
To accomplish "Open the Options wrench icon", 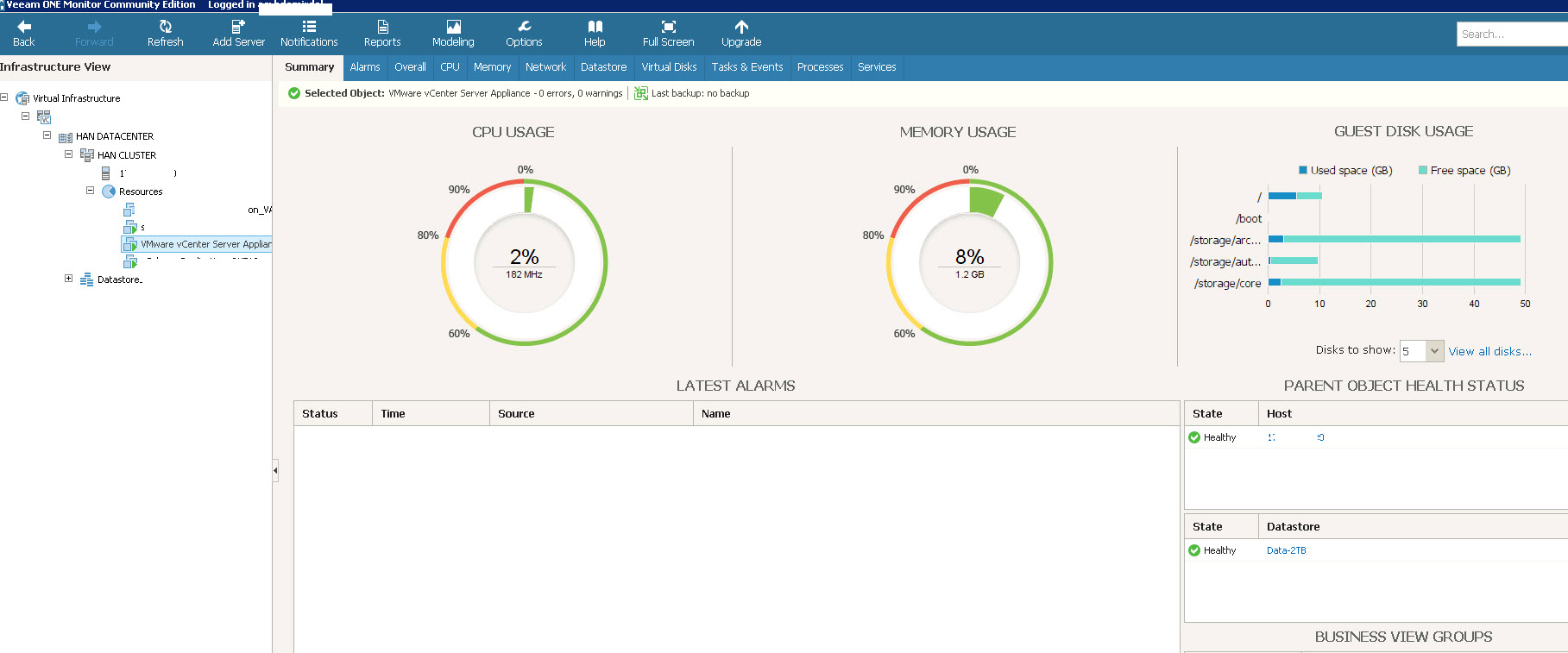I will point(524,27).
